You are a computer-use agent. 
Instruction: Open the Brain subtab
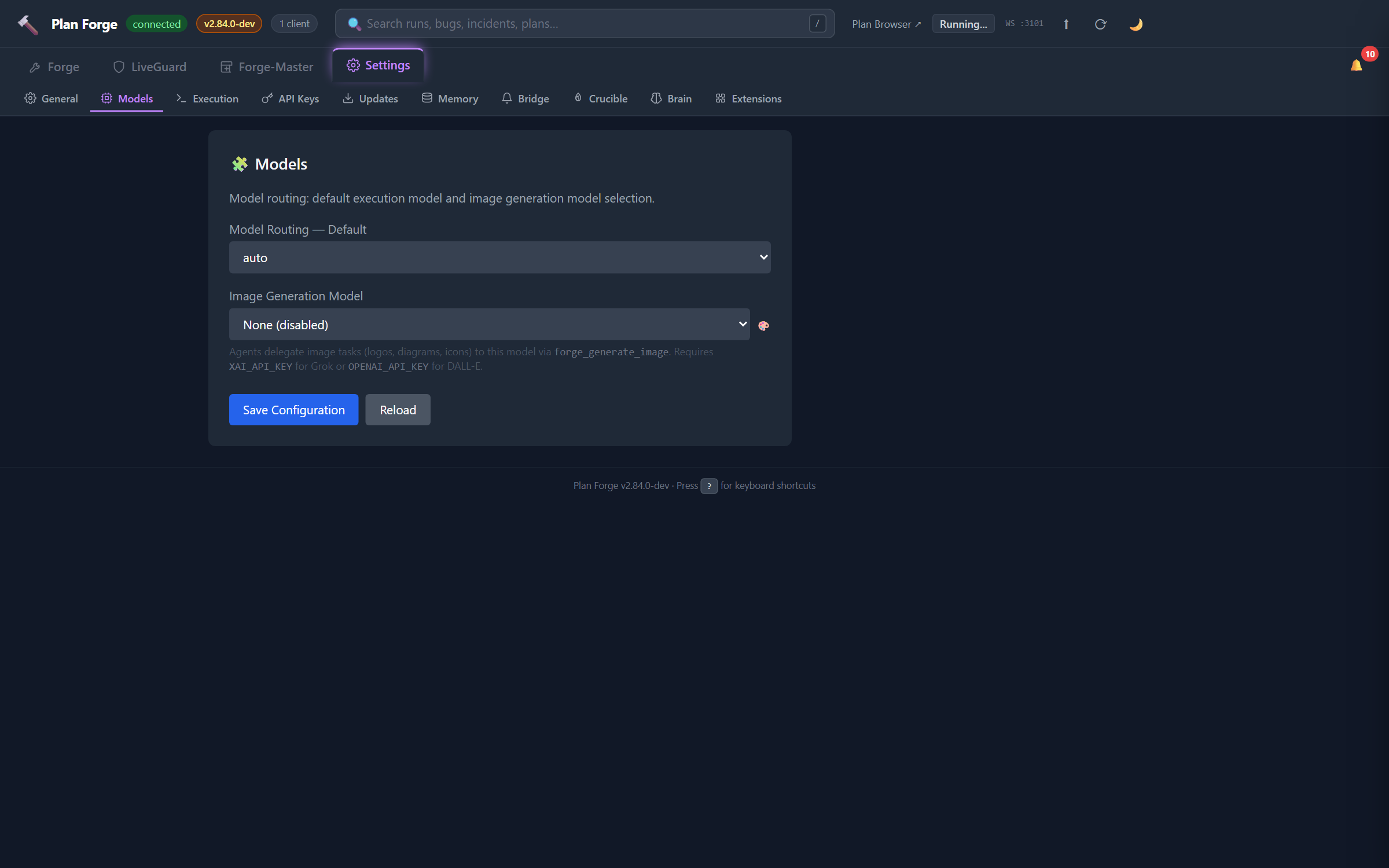tap(671, 99)
